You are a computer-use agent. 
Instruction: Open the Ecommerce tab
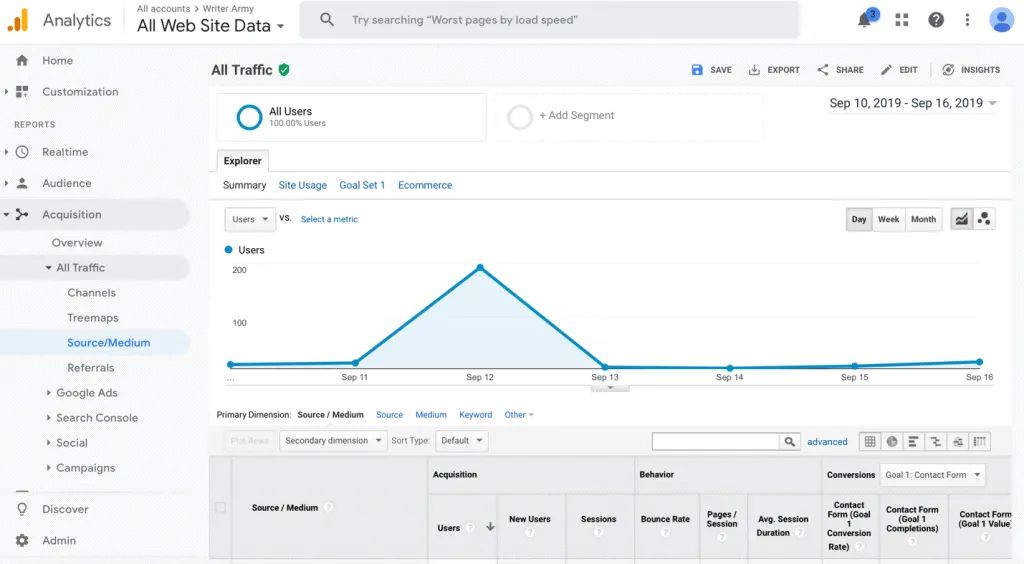pyautogui.click(x=425, y=185)
